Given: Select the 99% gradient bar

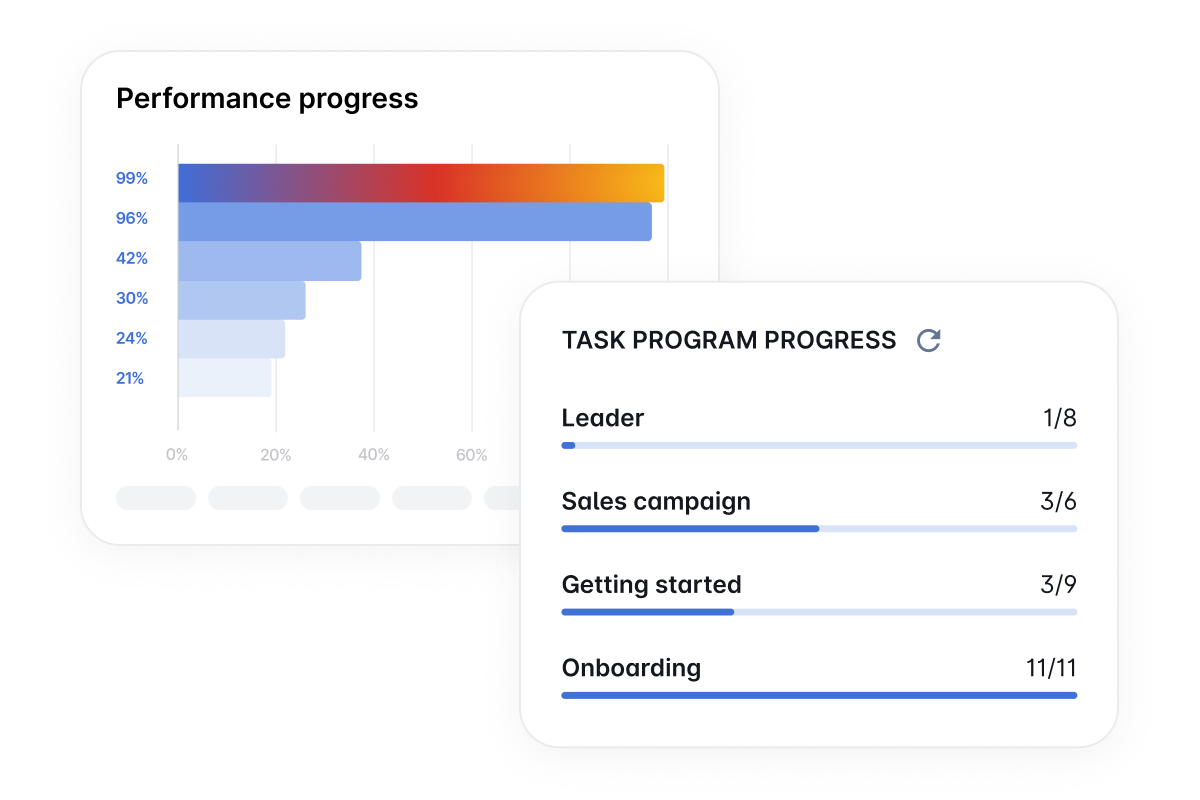Looking at the screenshot, I should (x=421, y=183).
